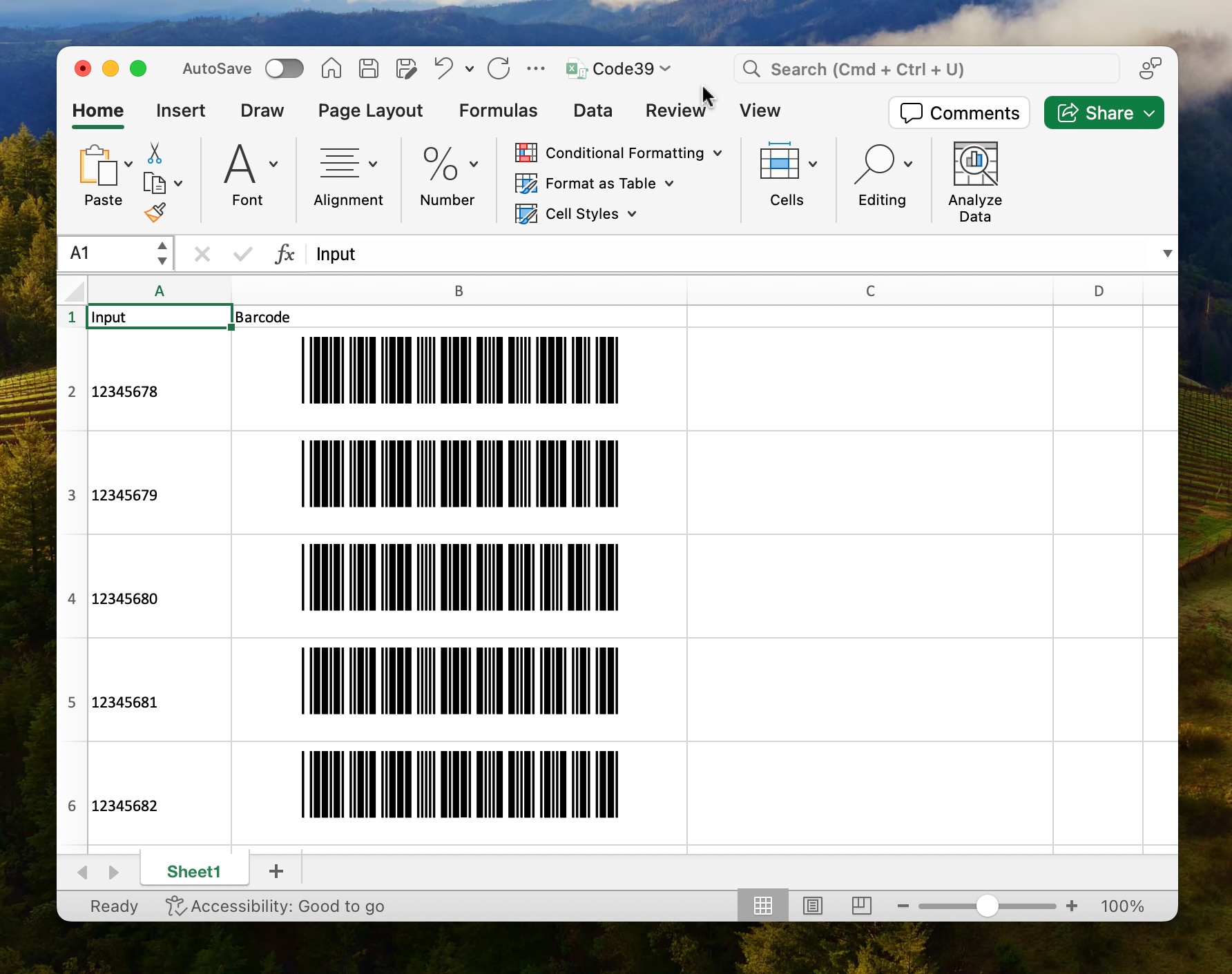Image resolution: width=1232 pixels, height=974 pixels.
Task: Switch to Page Layout view icon
Action: pos(813,906)
